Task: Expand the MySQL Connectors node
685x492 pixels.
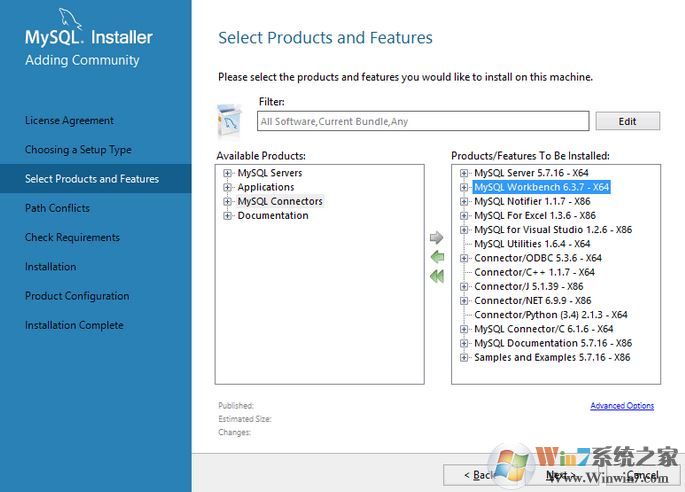Action: pos(227,201)
